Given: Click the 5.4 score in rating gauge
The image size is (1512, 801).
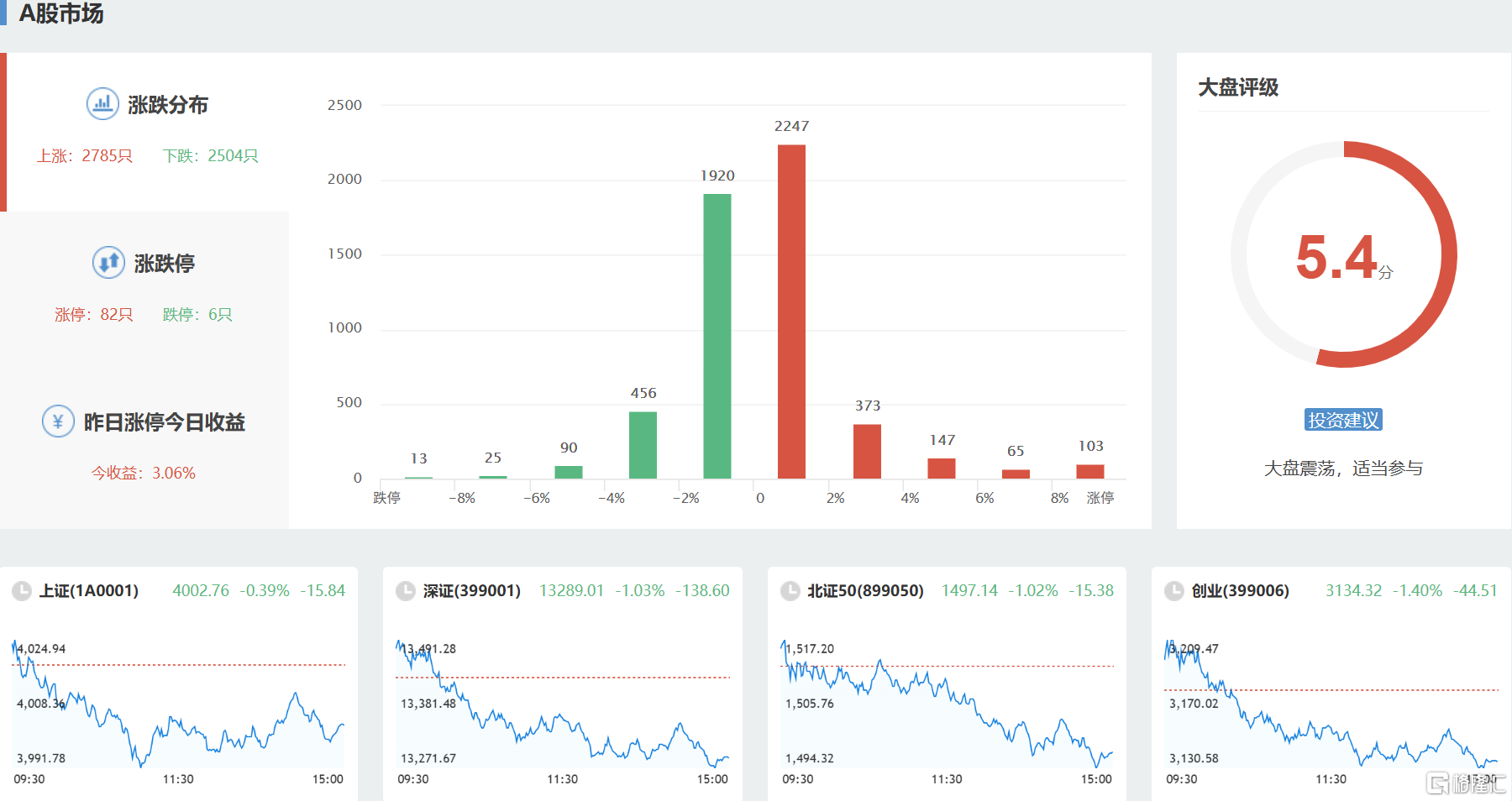Looking at the screenshot, I should tap(1337, 257).
